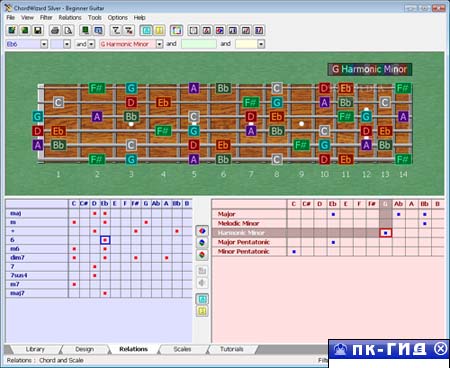Open the View menu
The height and width of the screenshot is (368, 450).
(x=27, y=17)
